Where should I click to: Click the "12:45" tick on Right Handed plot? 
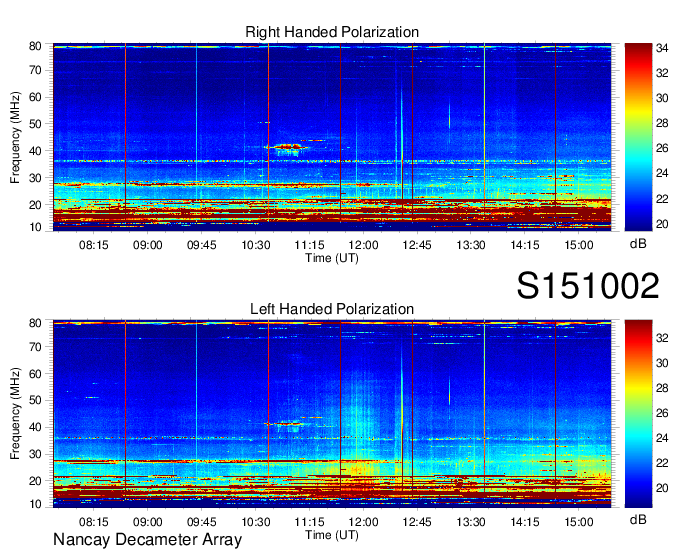[417, 245]
